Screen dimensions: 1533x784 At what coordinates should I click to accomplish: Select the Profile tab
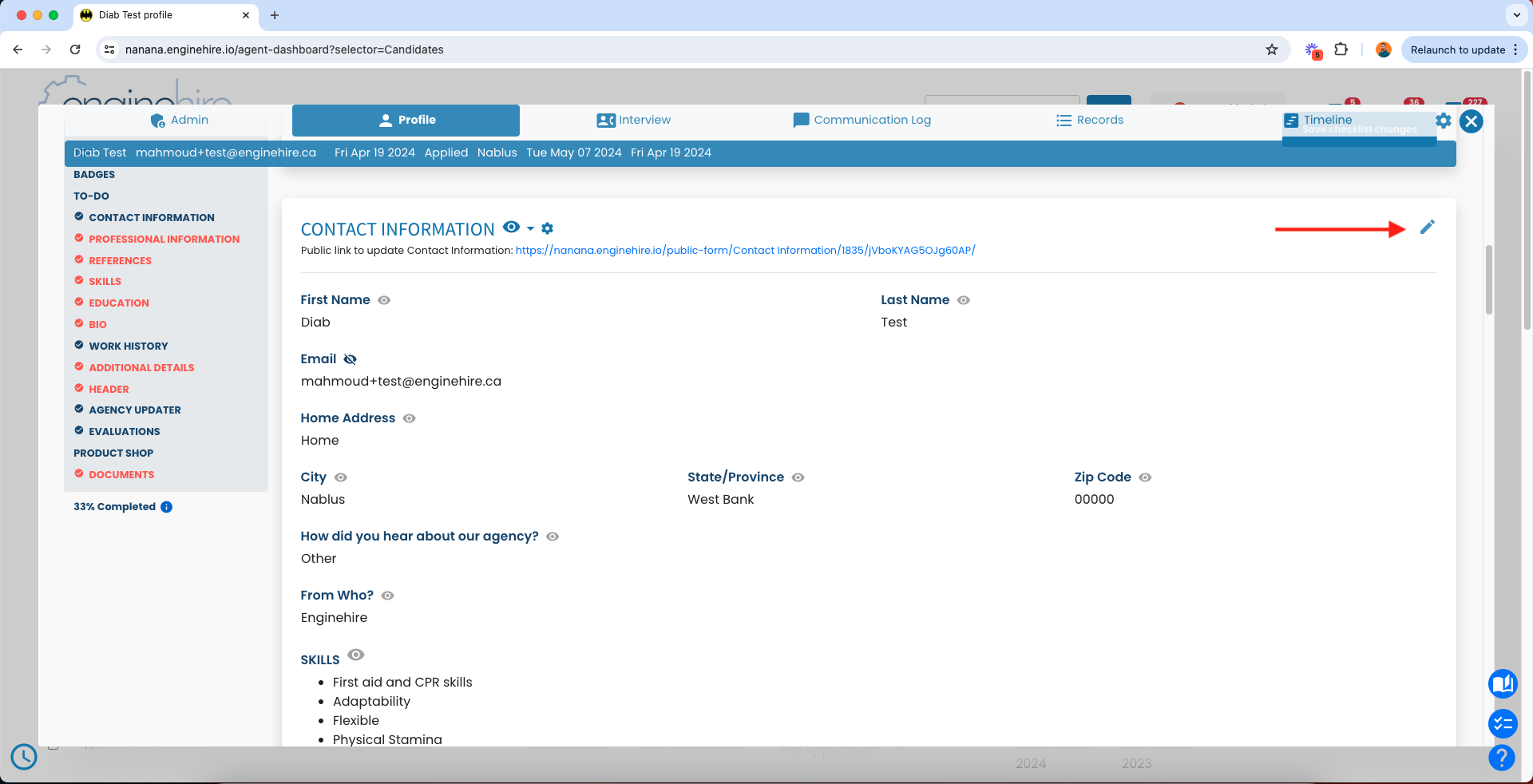tap(406, 120)
